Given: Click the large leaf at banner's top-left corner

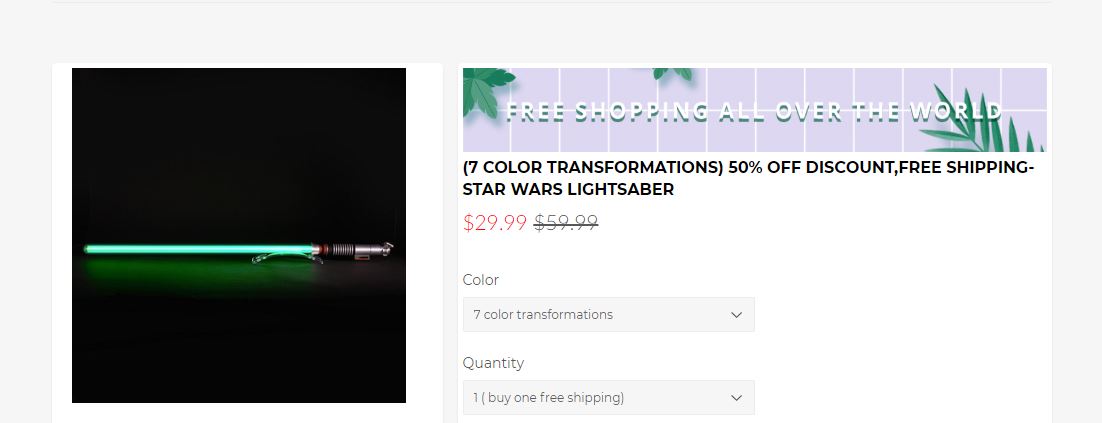Looking at the screenshot, I should coord(486,88).
